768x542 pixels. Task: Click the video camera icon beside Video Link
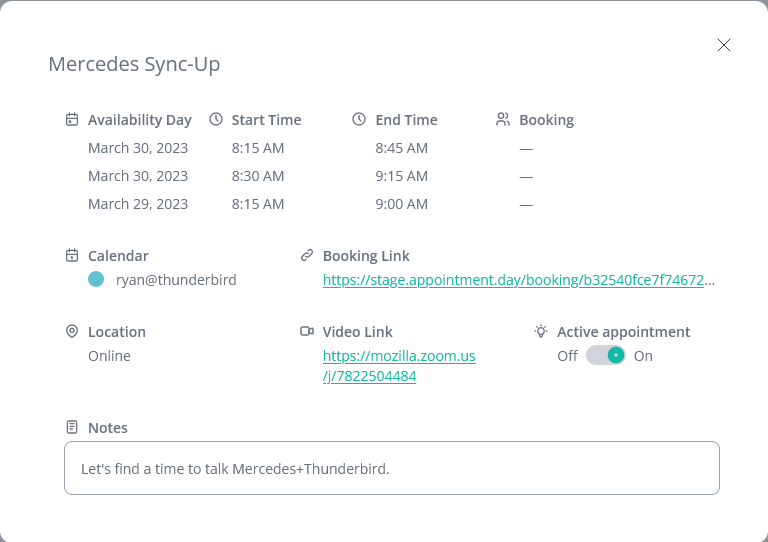tap(307, 332)
